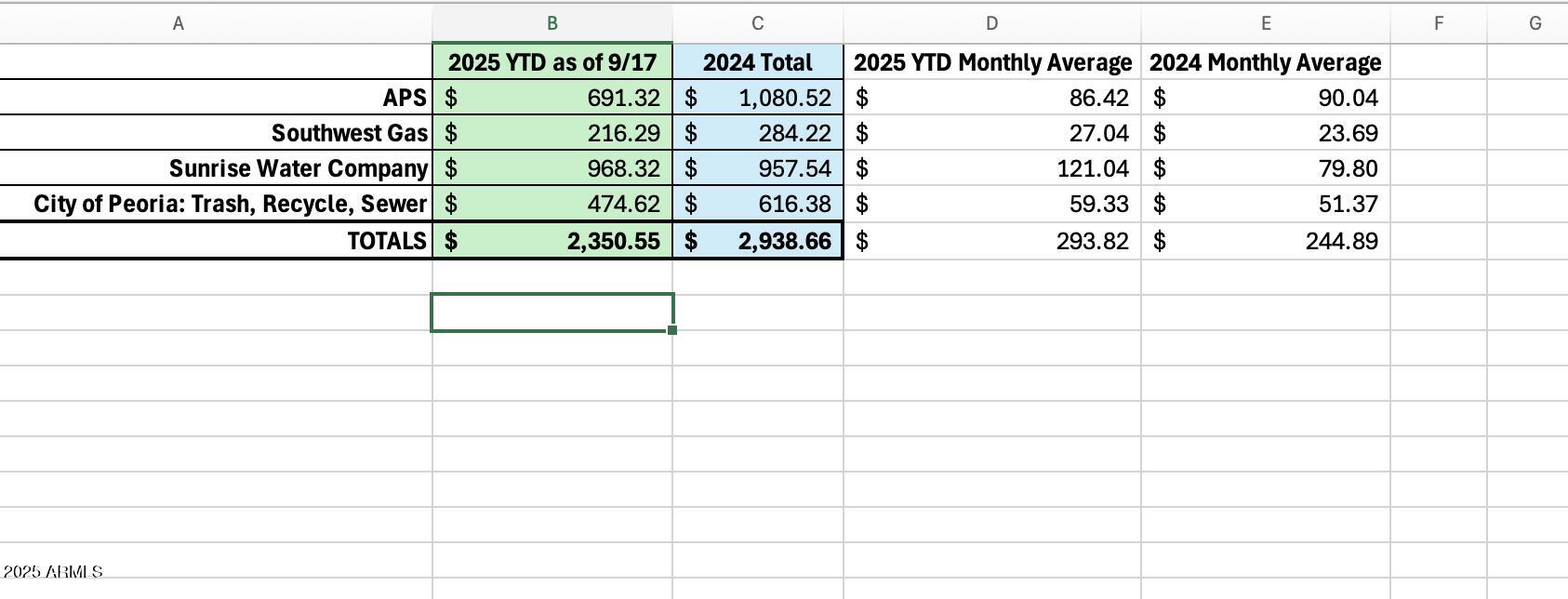1568x599 pixels.
Task: Click the 'APS' row label cell
Action: pos(216,98)
